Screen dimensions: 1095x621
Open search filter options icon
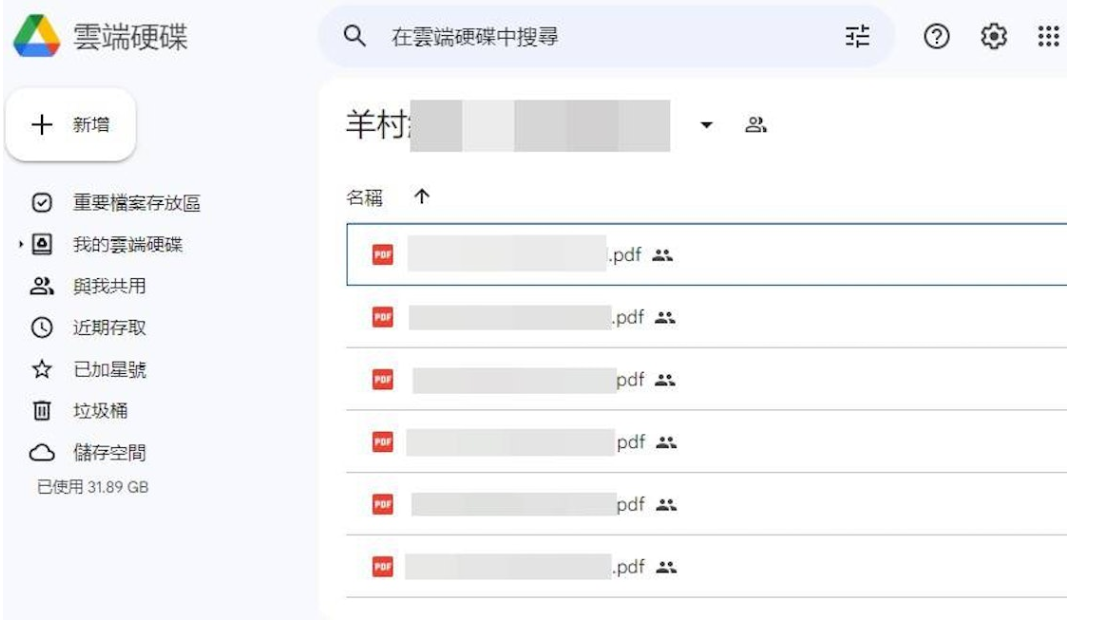click(x=857, y=37)
